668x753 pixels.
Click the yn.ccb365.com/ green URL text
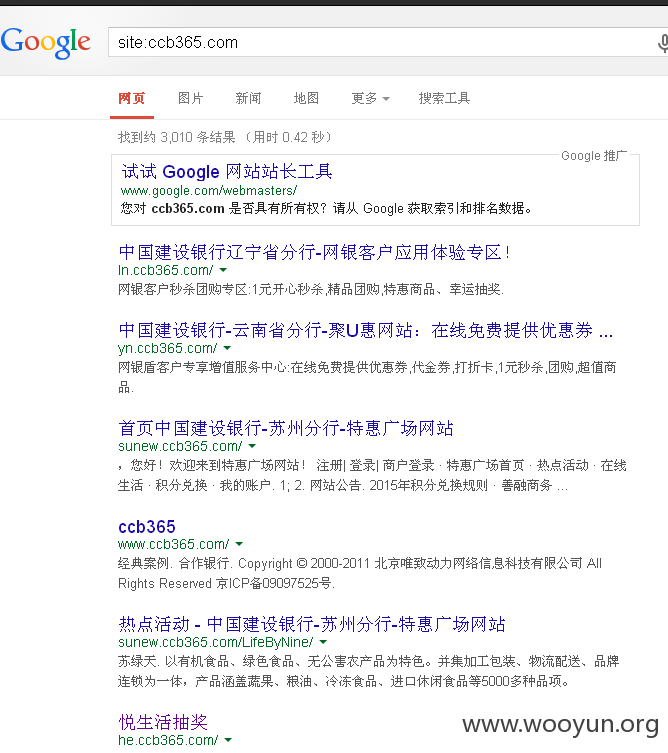pyautogui.click(x=168, y=348)
